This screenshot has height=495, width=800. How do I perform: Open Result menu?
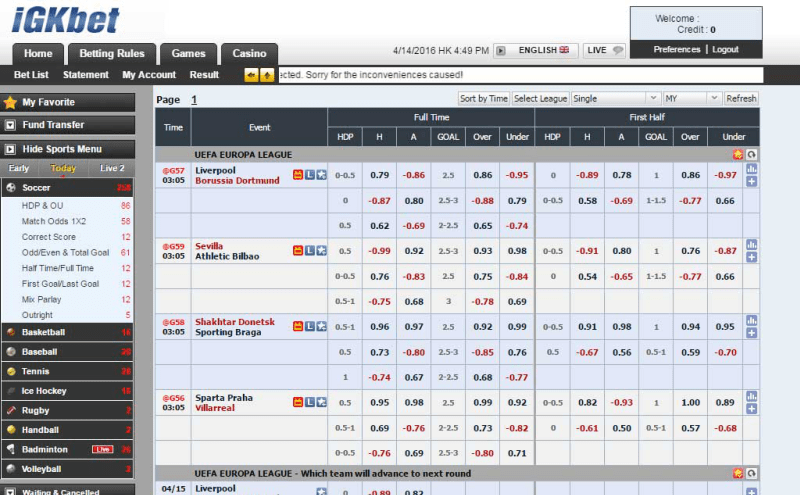click(204, 75)
